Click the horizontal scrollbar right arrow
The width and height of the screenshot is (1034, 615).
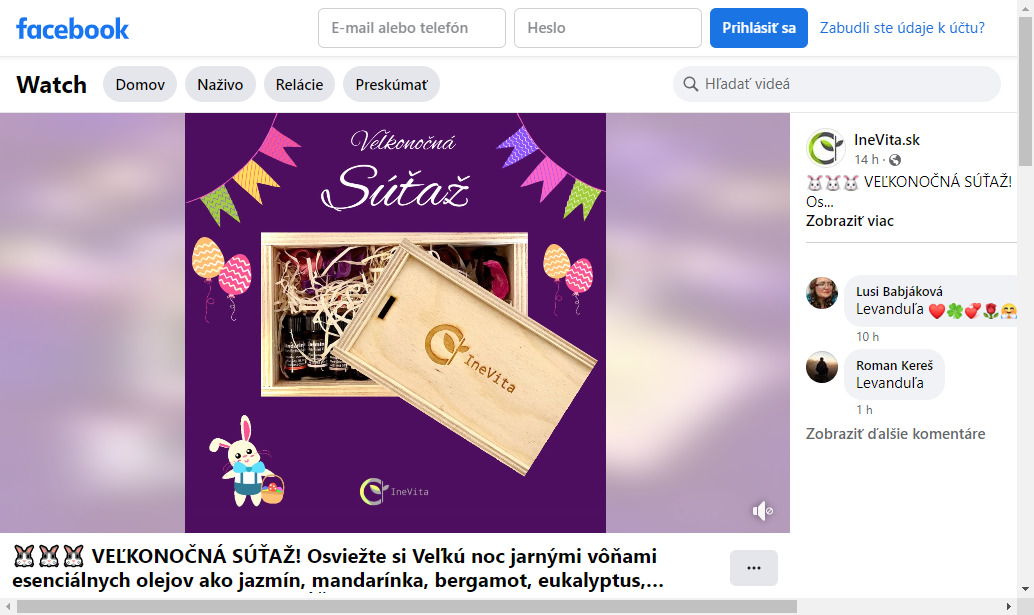[1008, 606]
